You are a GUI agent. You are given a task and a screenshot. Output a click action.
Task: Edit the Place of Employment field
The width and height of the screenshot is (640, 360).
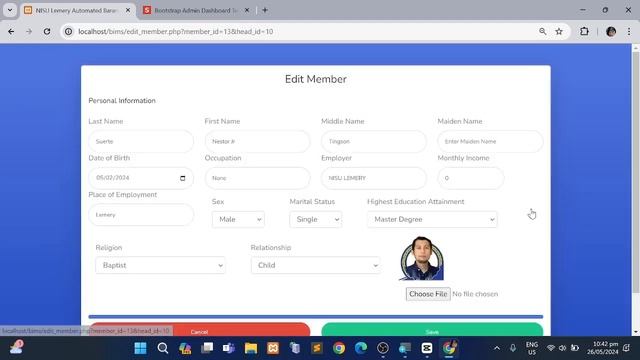pos(141,215)
